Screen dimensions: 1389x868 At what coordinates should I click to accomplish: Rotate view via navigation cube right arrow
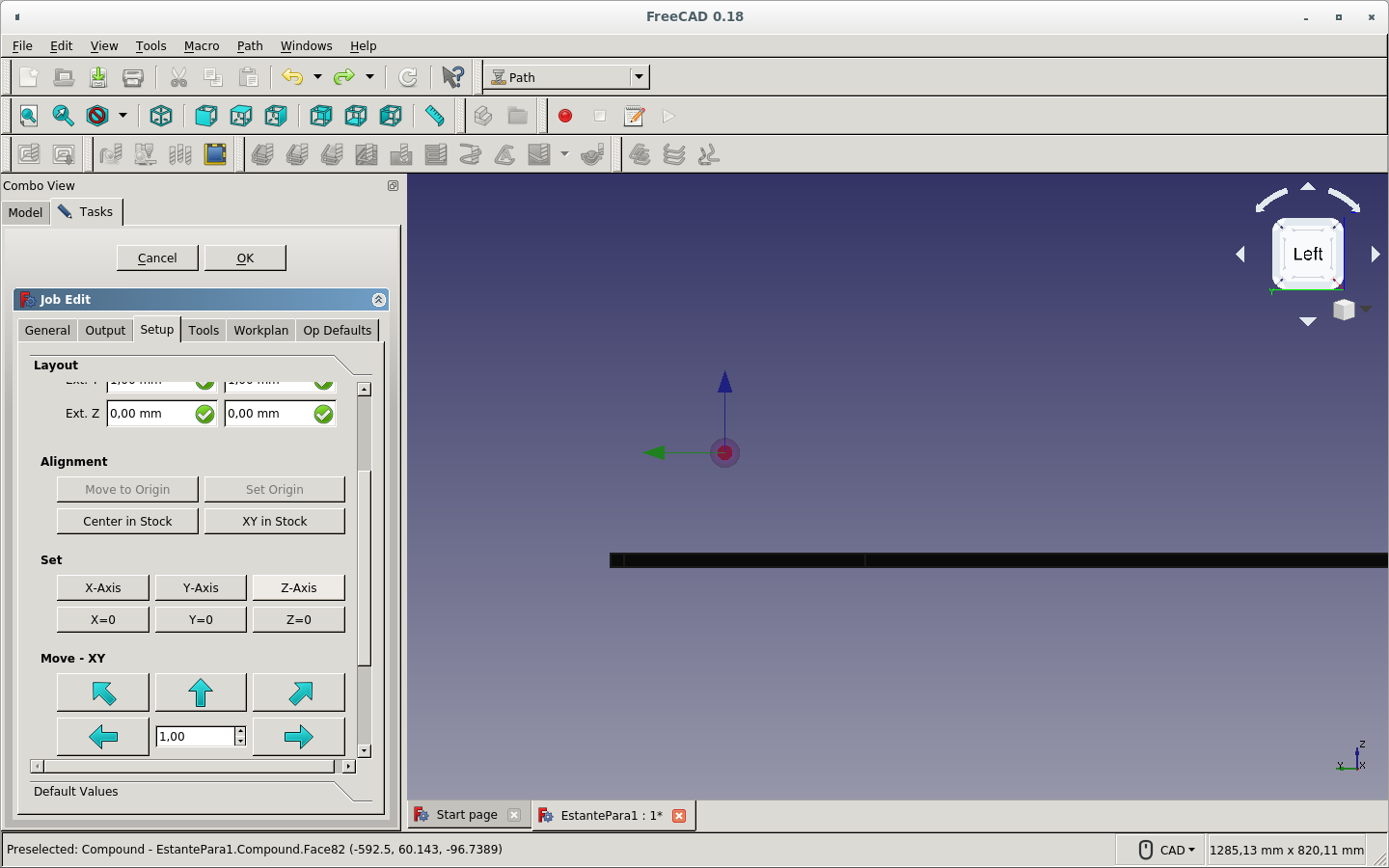[1376, 254]
